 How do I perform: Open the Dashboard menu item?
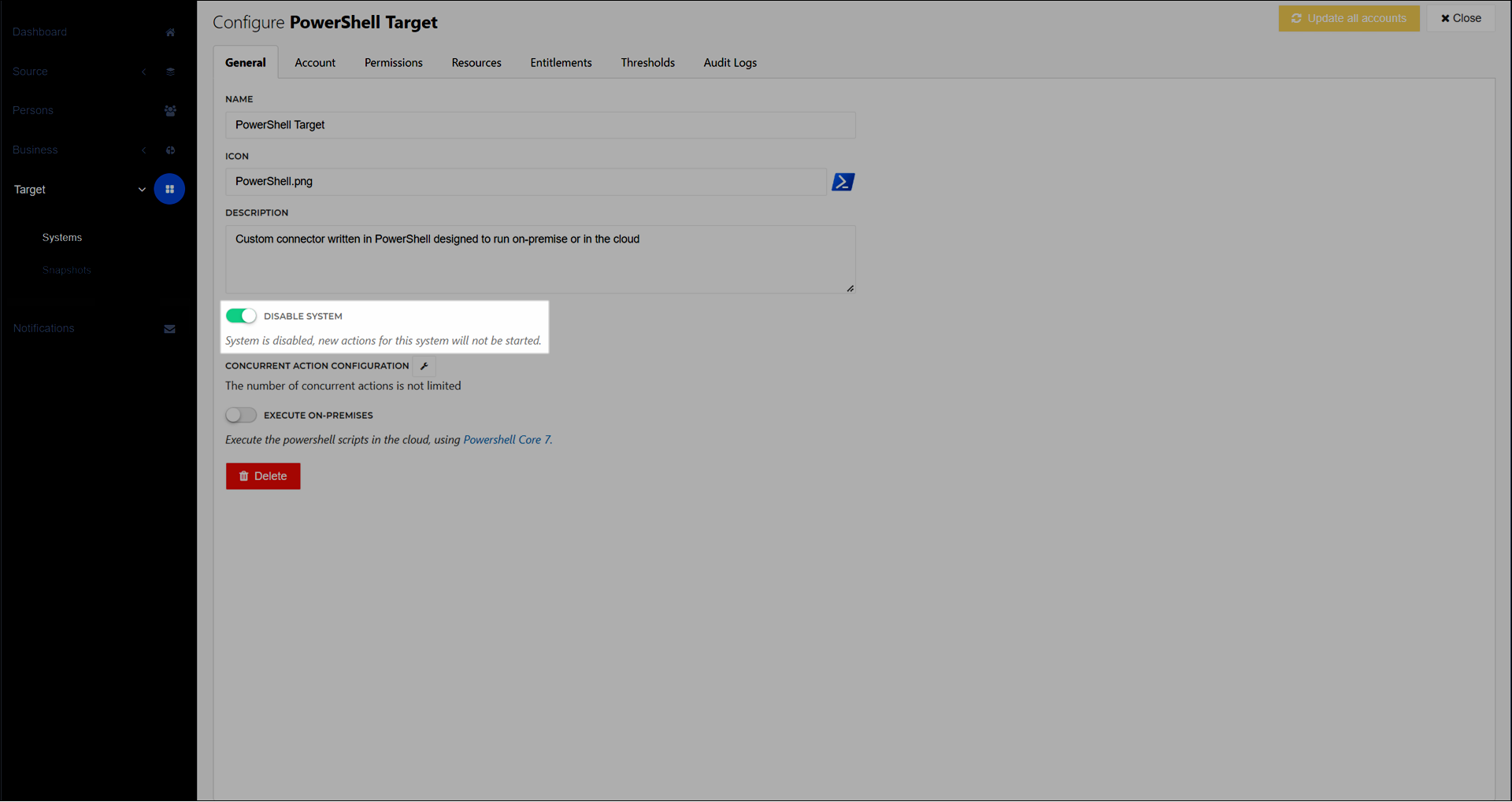tap(39, 32)
